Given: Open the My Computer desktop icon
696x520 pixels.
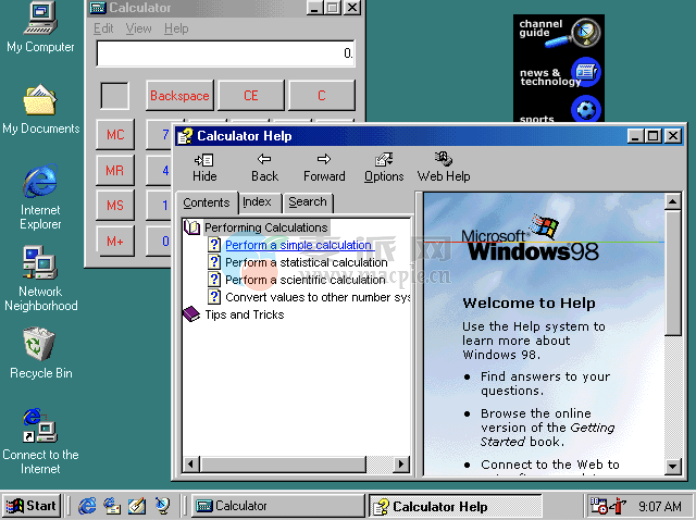Looking at the screenshot, I should 40,27.
